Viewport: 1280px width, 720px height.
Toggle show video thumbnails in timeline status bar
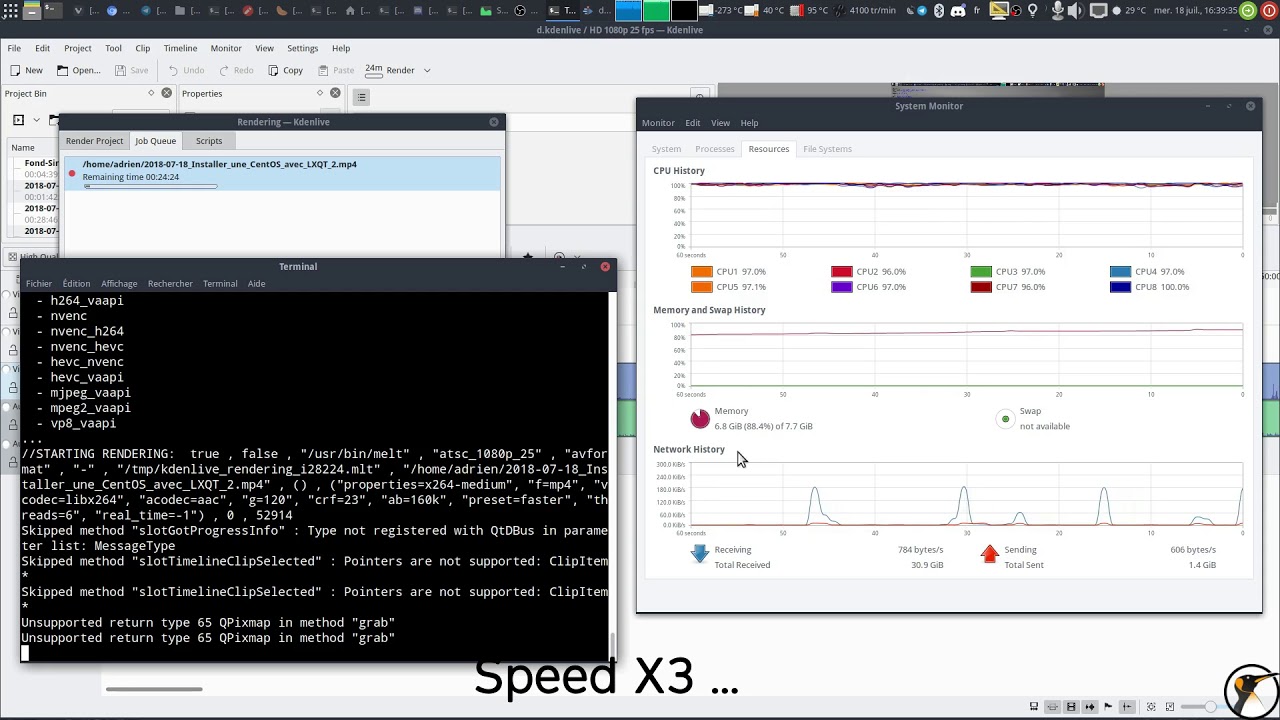(1071, 707)
